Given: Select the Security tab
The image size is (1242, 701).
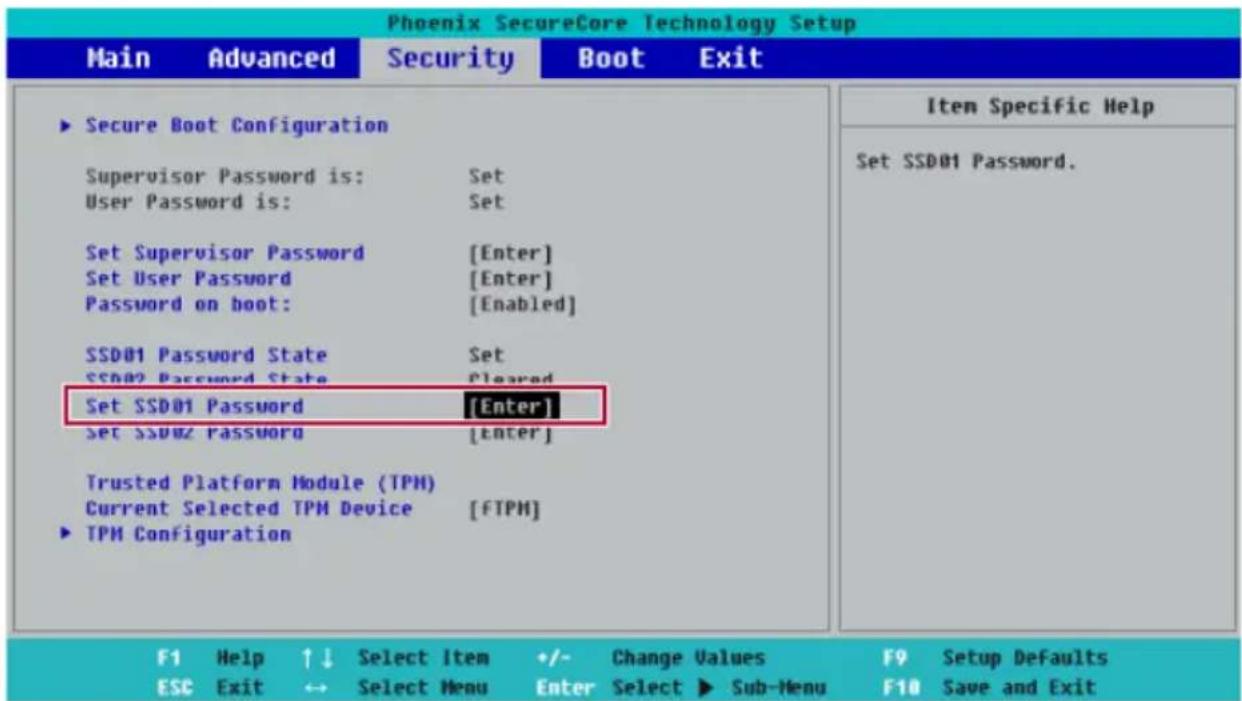Looking at the screenshot, I should coord(449,59).
